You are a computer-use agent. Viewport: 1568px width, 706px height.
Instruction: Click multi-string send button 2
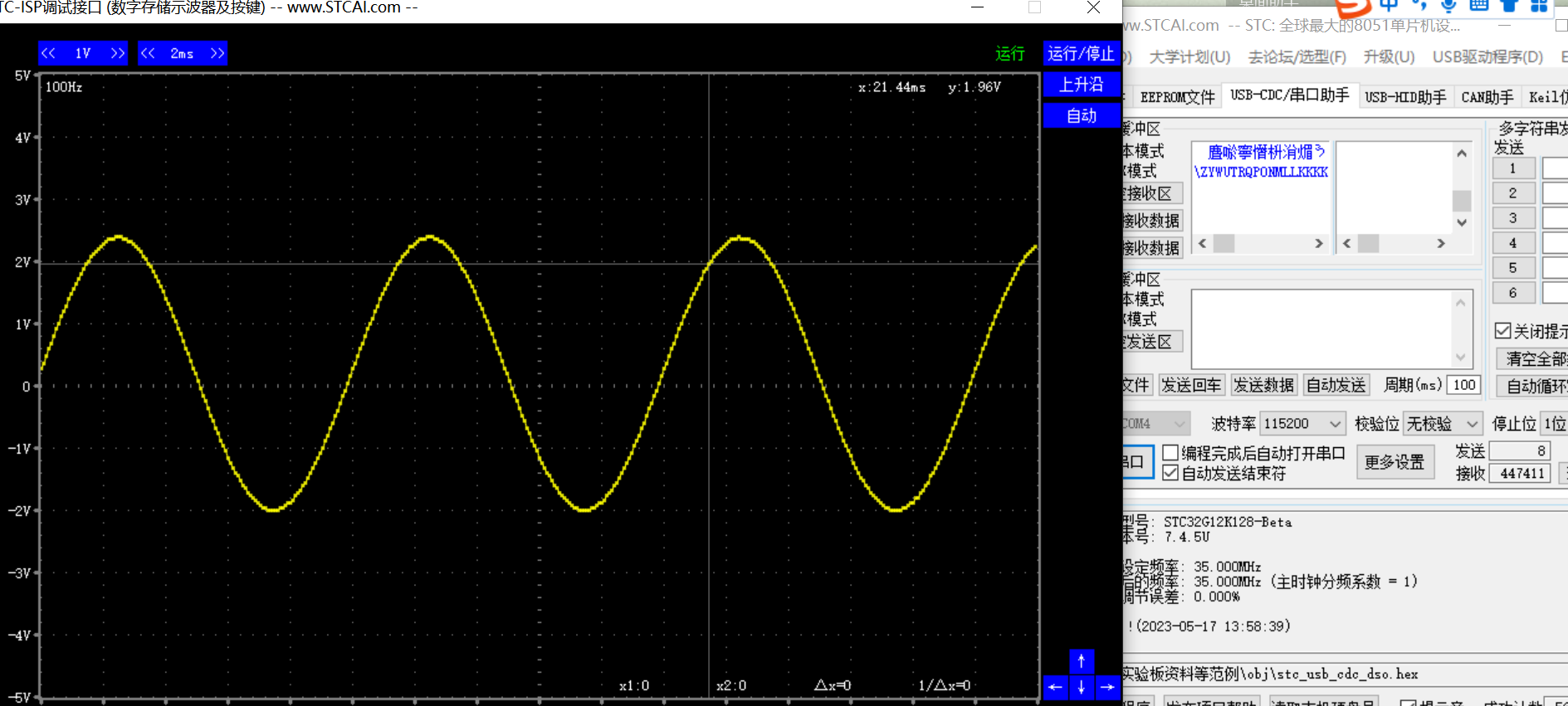tap(1512, 193)
